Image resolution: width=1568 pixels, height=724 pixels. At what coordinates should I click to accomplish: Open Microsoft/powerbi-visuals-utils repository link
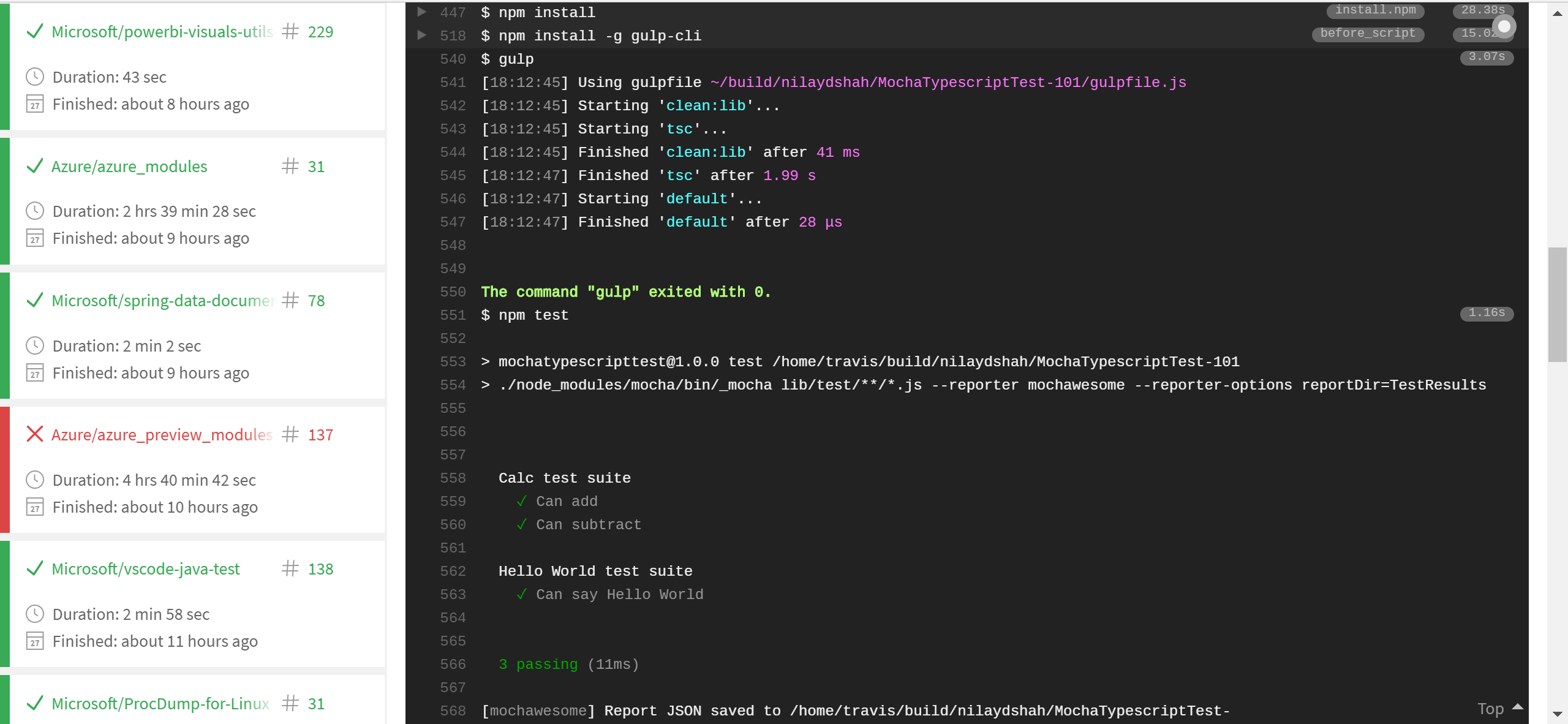click(x=162, y=32)
